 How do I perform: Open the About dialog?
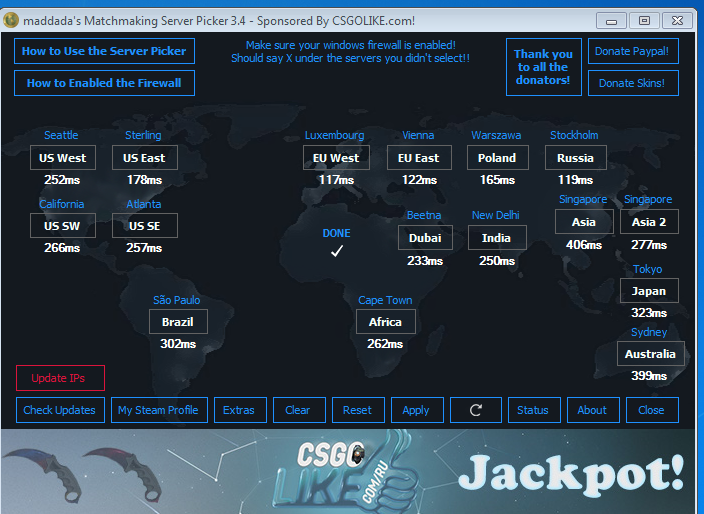(x=592, y=410)
